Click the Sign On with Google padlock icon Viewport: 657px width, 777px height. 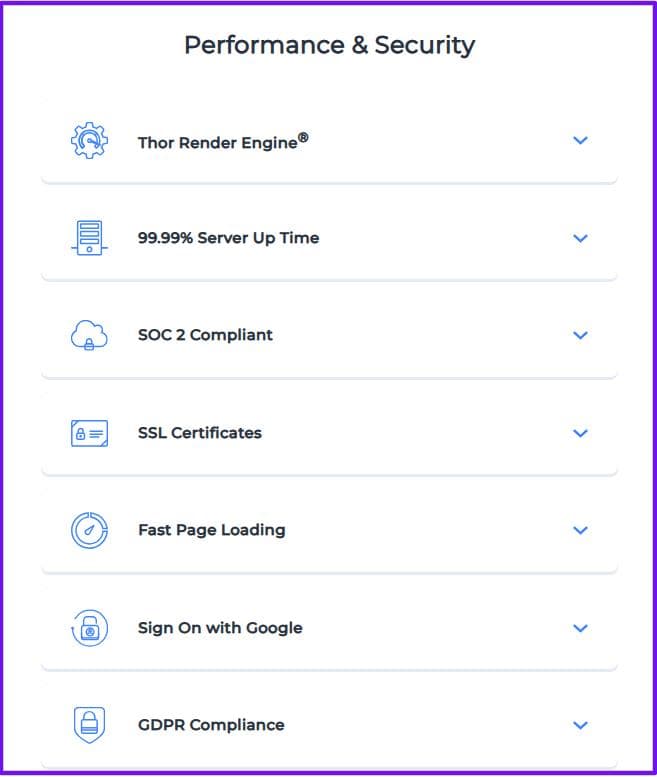click(x=89, y=628)
